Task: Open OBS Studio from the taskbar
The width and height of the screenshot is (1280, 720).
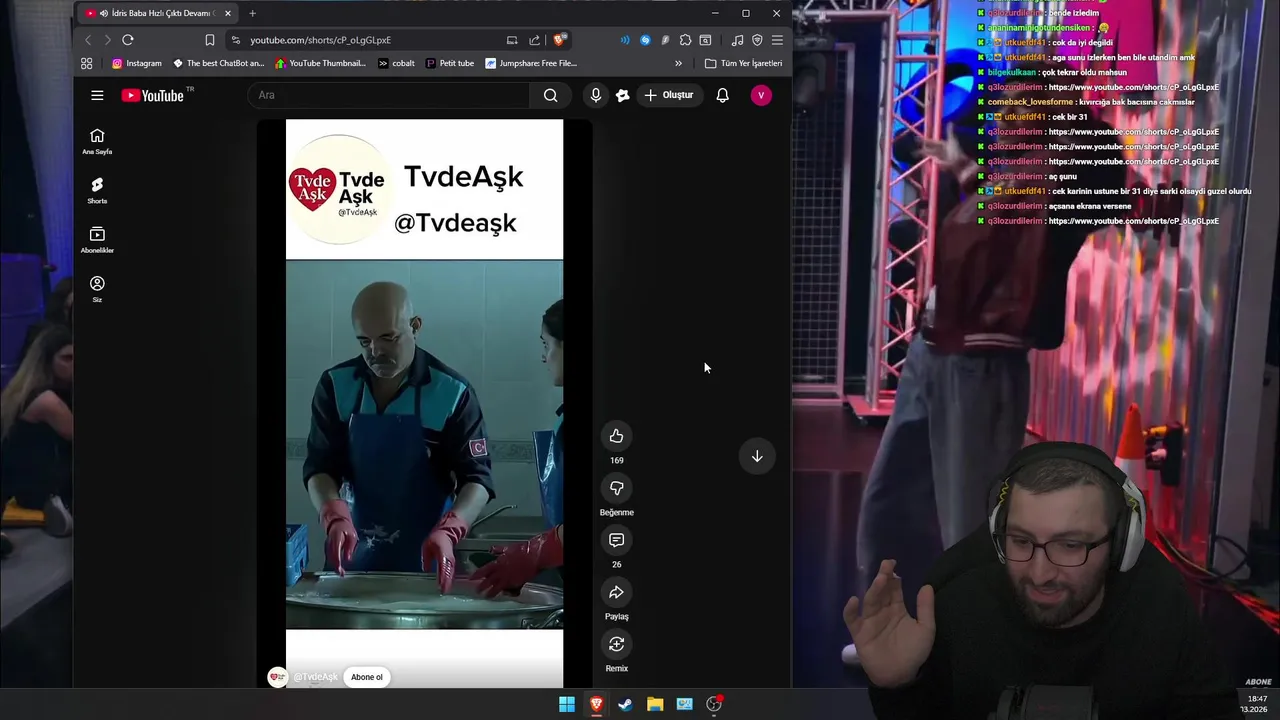Action: [x=714, y=704]
